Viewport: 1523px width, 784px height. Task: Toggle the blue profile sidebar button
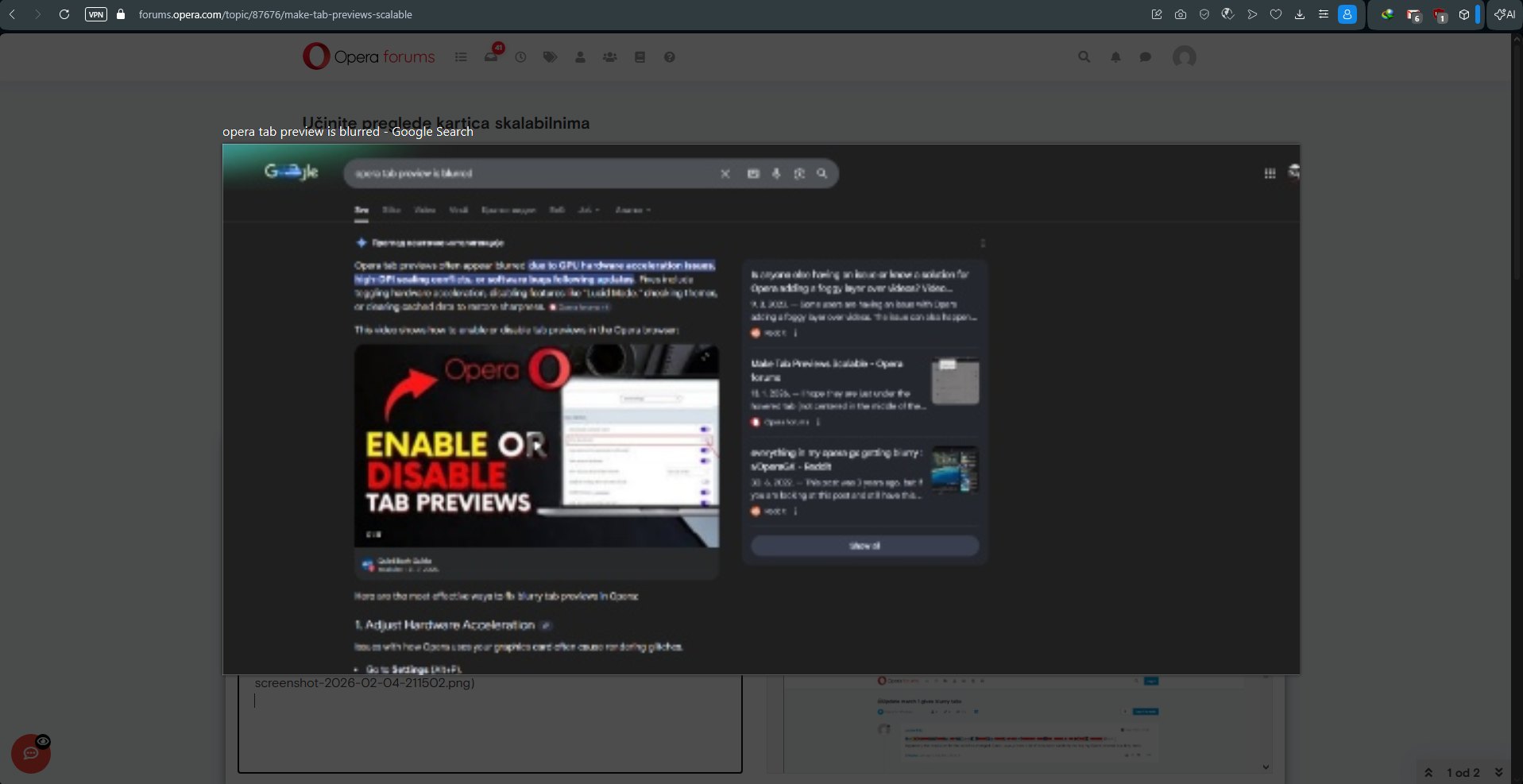coord(1348,14)
